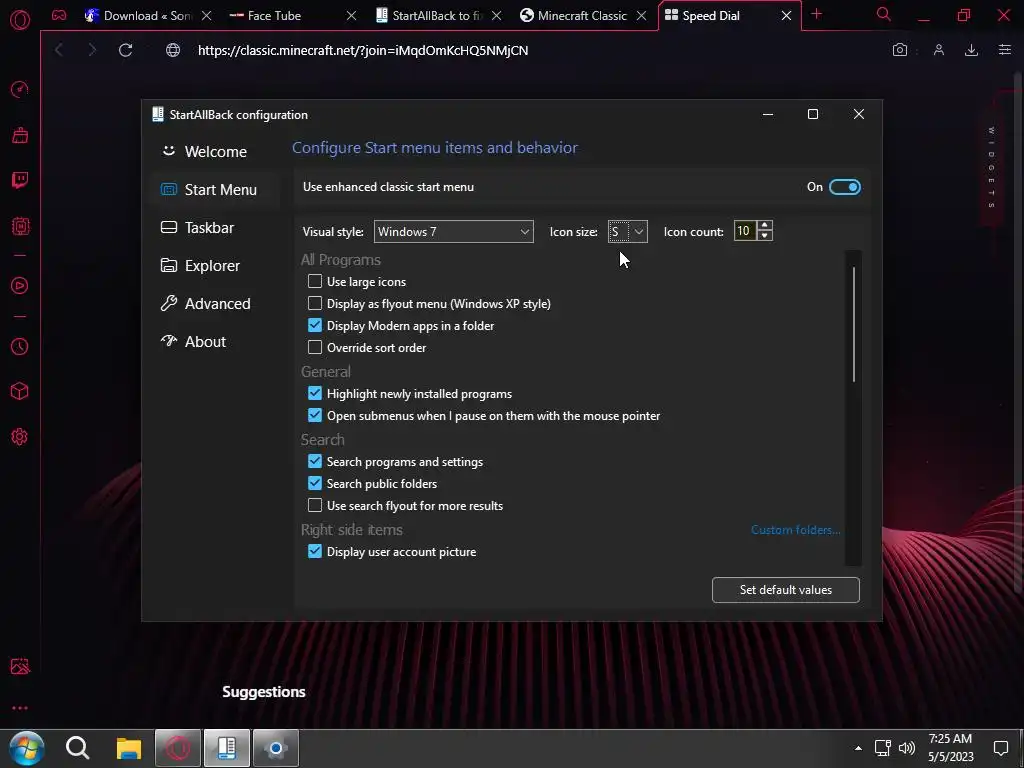
Task: Click the site info globe icon
Action: point(173,50)
